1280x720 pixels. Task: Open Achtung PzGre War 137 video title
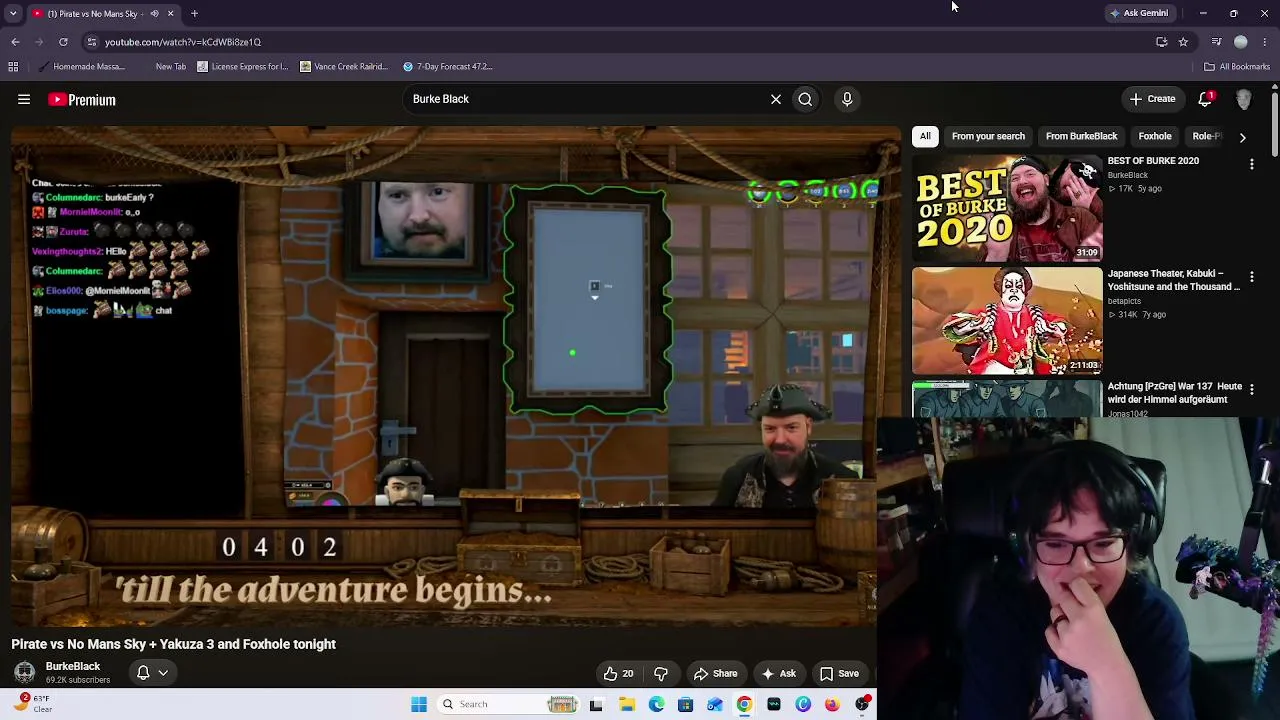point(1174,392)
